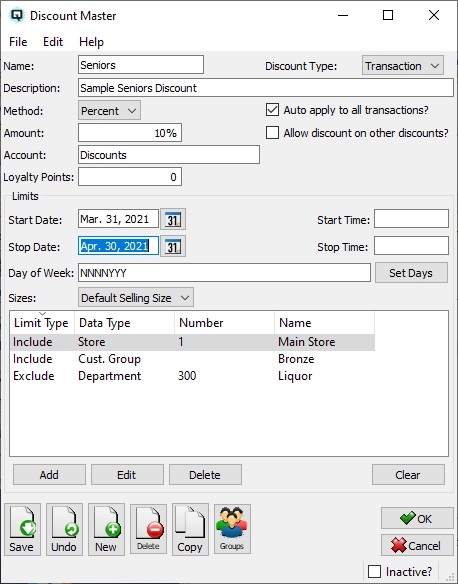Click the Add limit button
This screenshot has height=584, width=458.
[49, 475]
